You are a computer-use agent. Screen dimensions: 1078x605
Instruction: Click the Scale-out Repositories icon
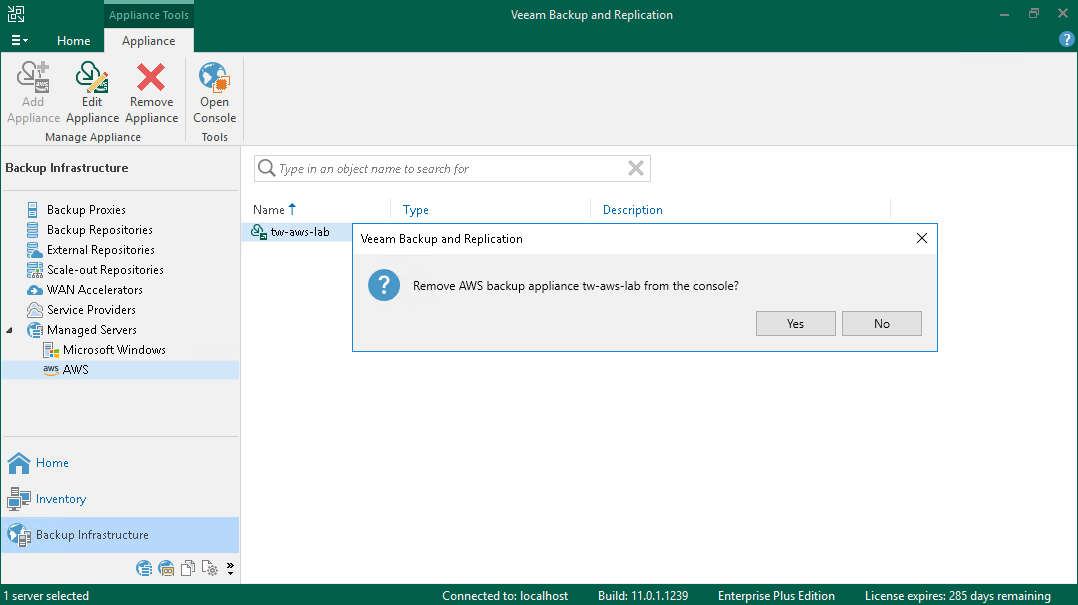(34, 270)
